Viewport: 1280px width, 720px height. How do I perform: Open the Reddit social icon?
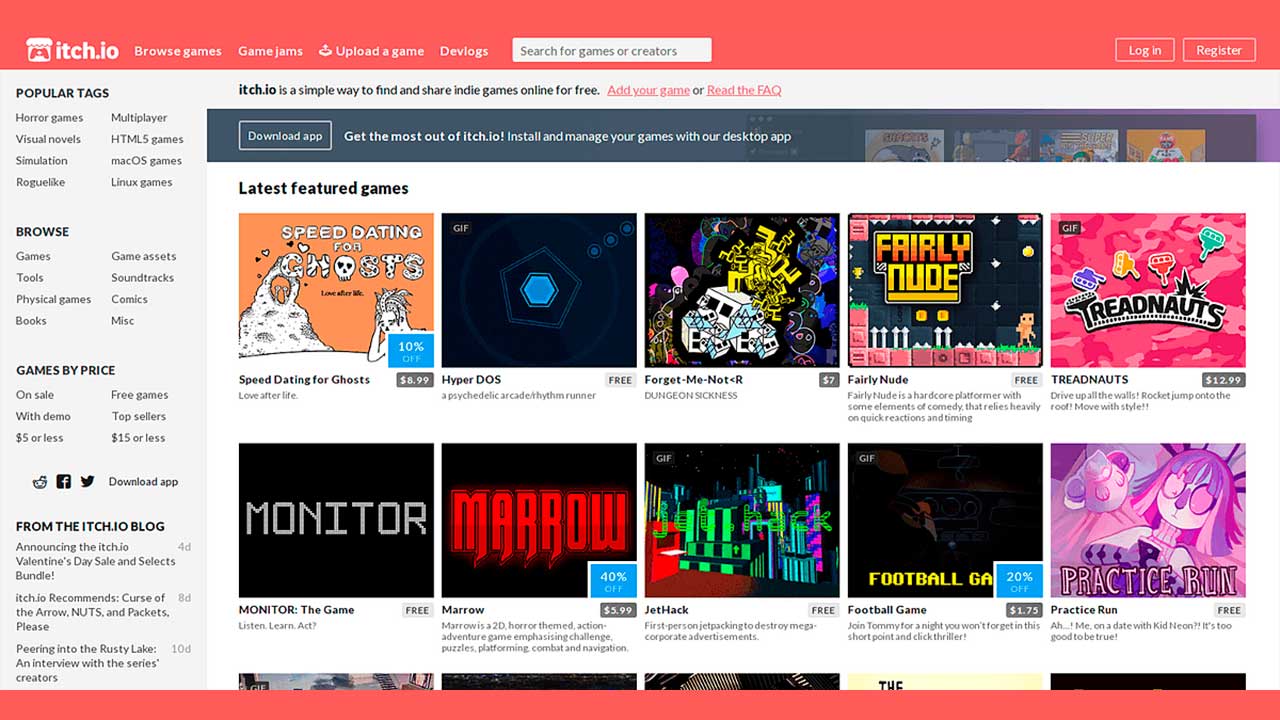pyautogui.click(x=40, y=482)
